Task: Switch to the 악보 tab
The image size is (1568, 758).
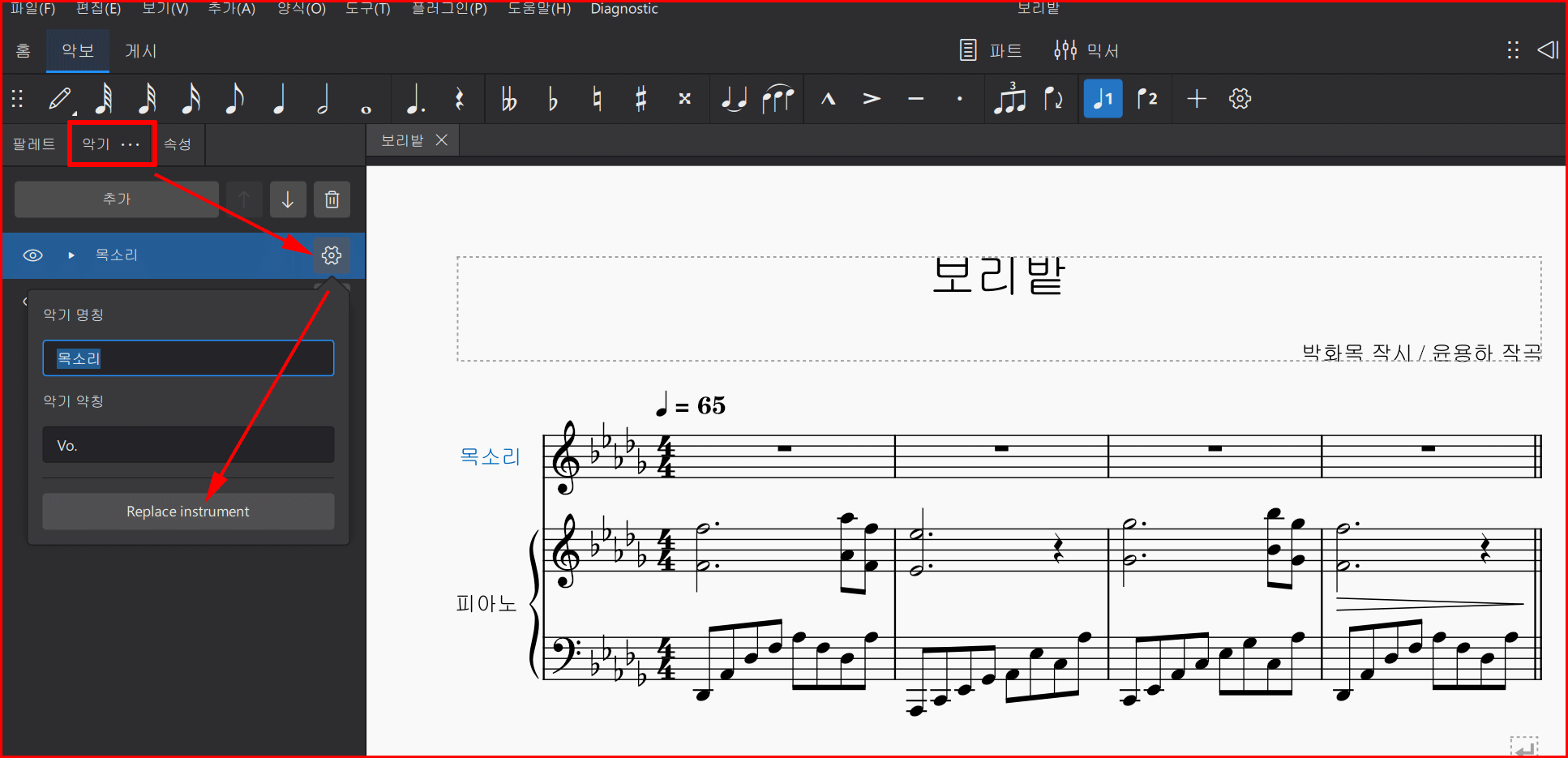Action: 78,51
